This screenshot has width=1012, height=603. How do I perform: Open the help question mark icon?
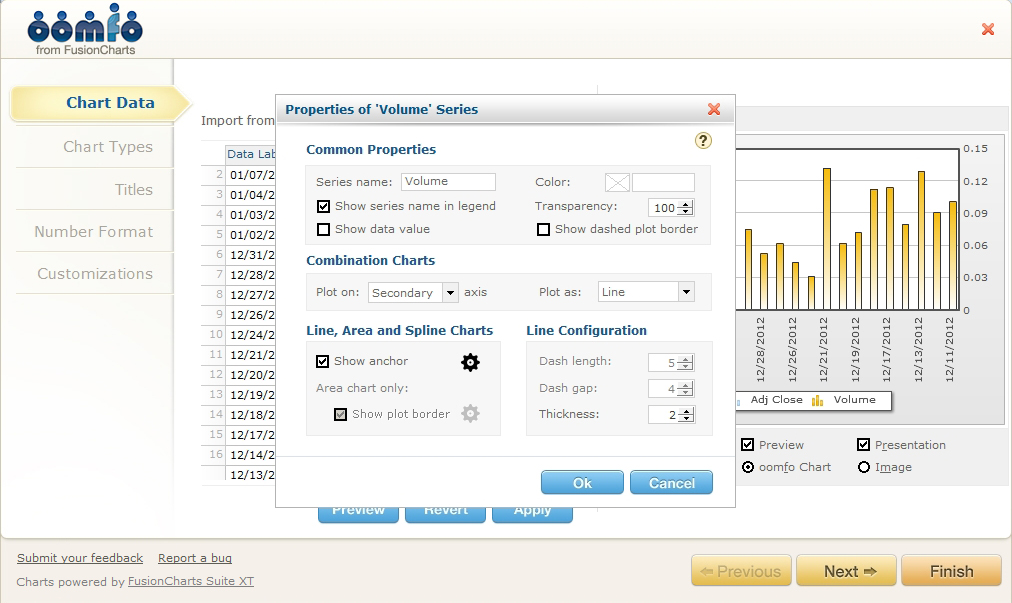tap(703, 141)
